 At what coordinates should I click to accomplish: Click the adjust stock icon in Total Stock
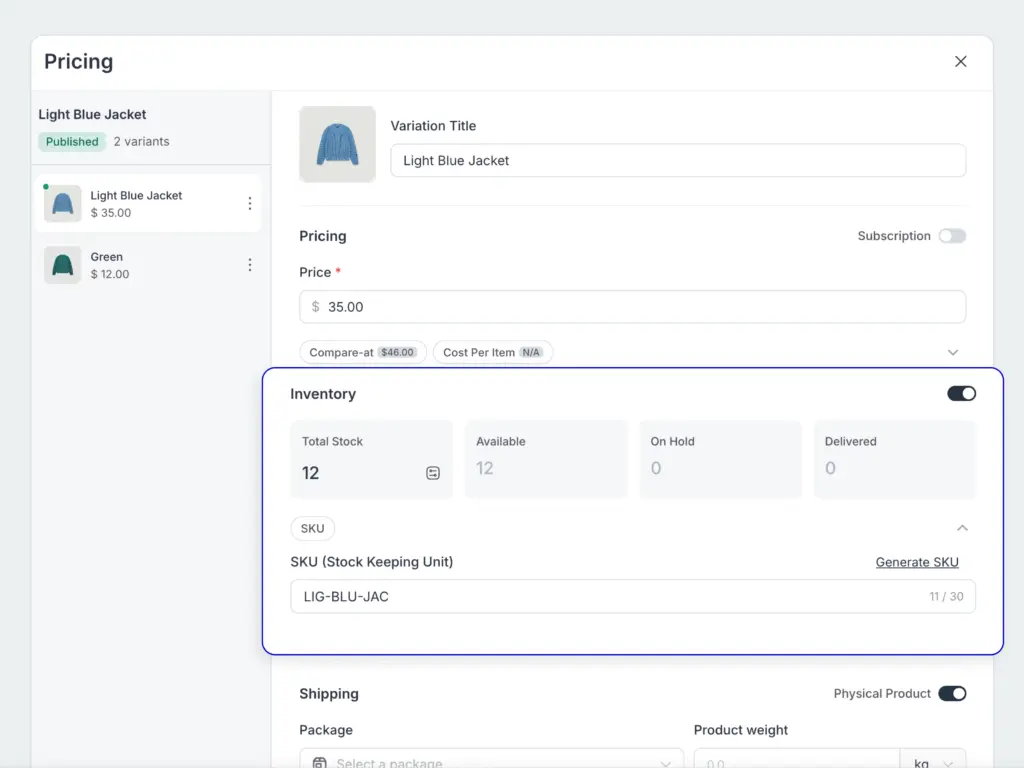(433, 473)
